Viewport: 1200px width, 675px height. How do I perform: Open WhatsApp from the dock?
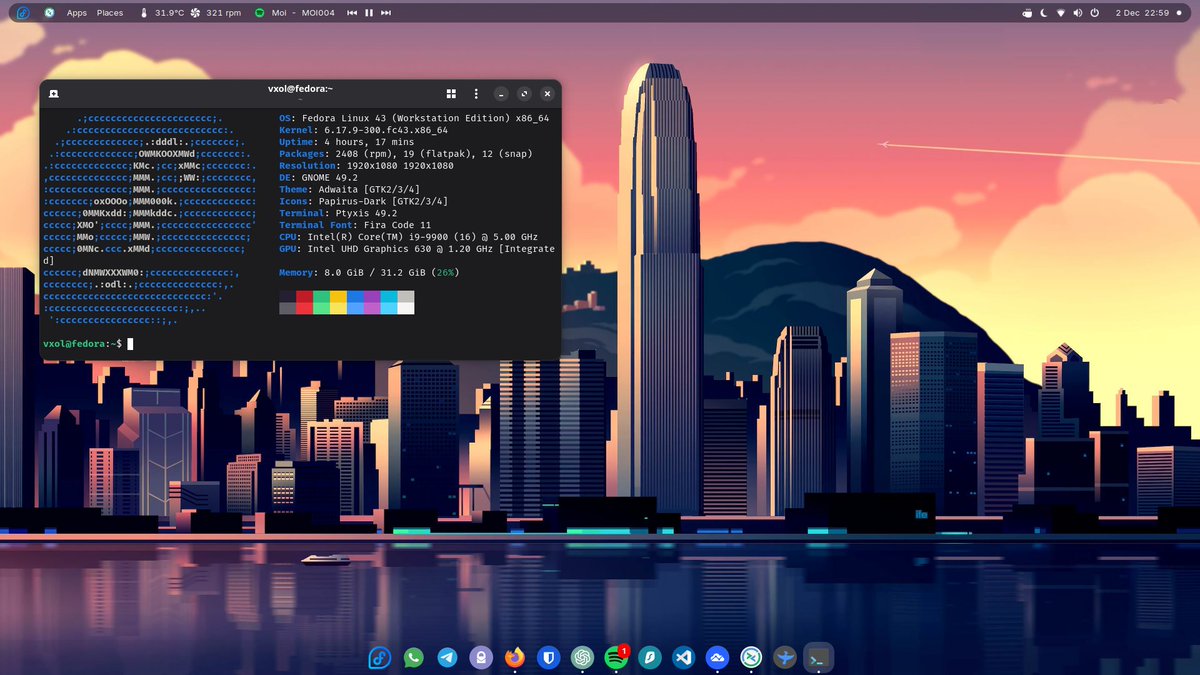coord(413,657)
